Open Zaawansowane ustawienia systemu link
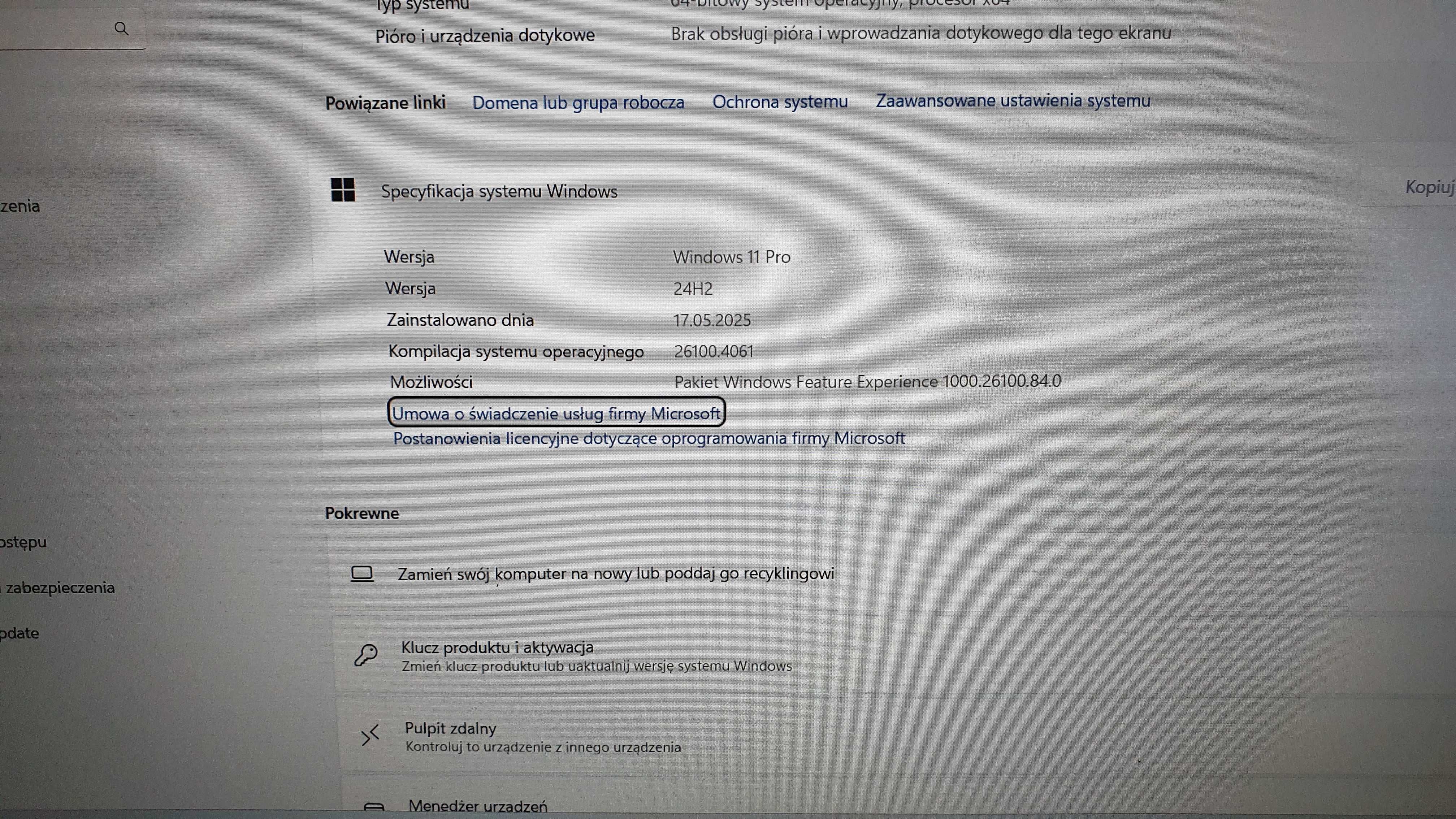1456x819 pixels. 1013,101
